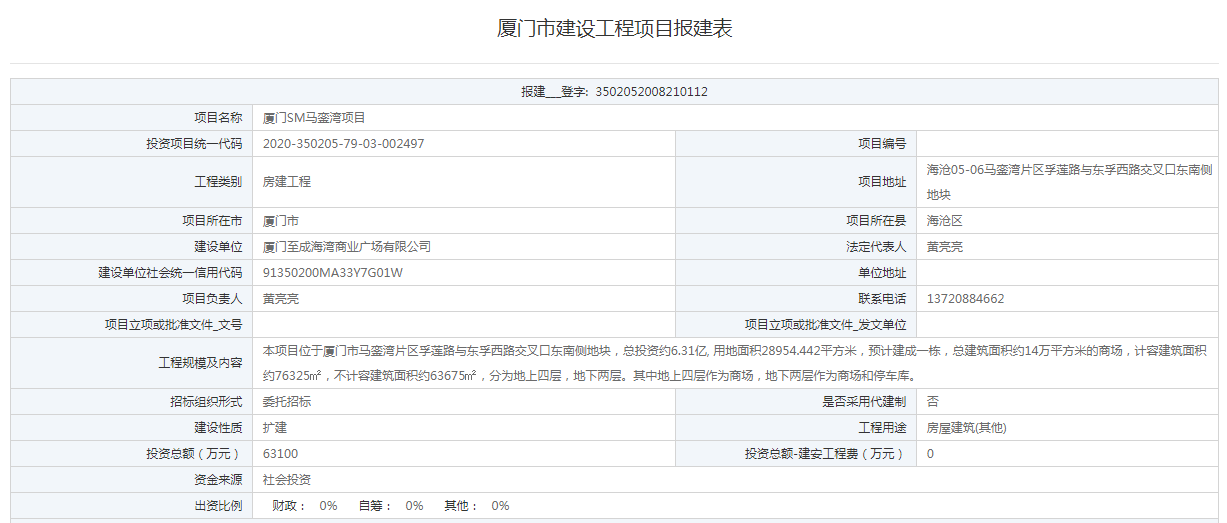Select the total investment value 63100
1227x523 pixels.
pyautogui.click(x=281, y=454)
